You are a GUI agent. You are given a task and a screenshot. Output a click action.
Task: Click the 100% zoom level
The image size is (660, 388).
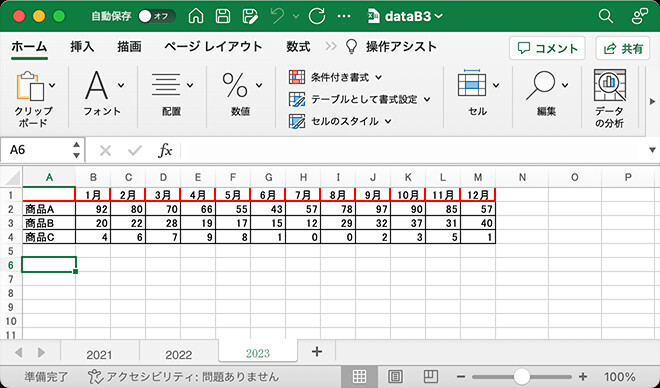619,376
